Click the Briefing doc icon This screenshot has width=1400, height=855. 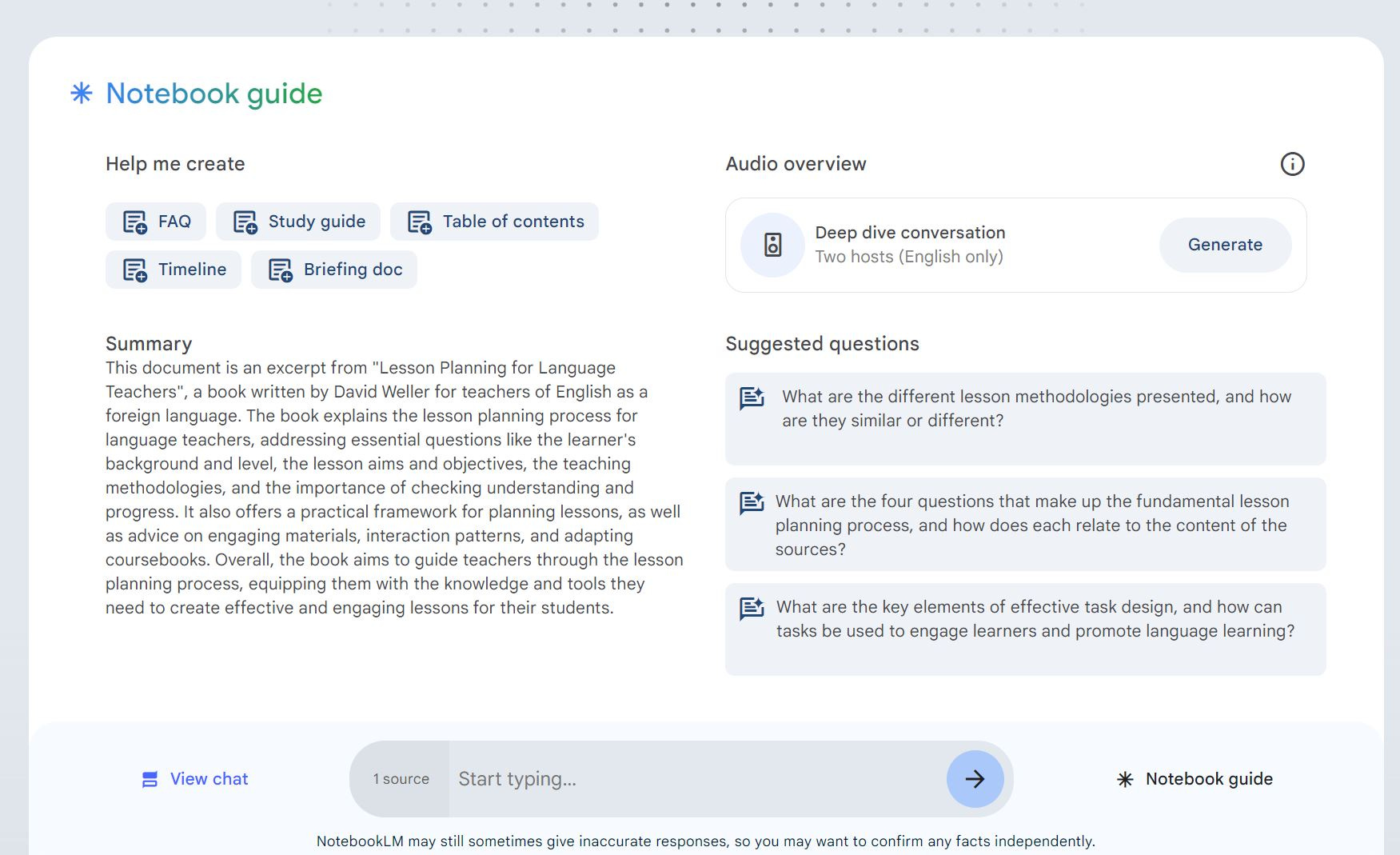click(281, 270)
